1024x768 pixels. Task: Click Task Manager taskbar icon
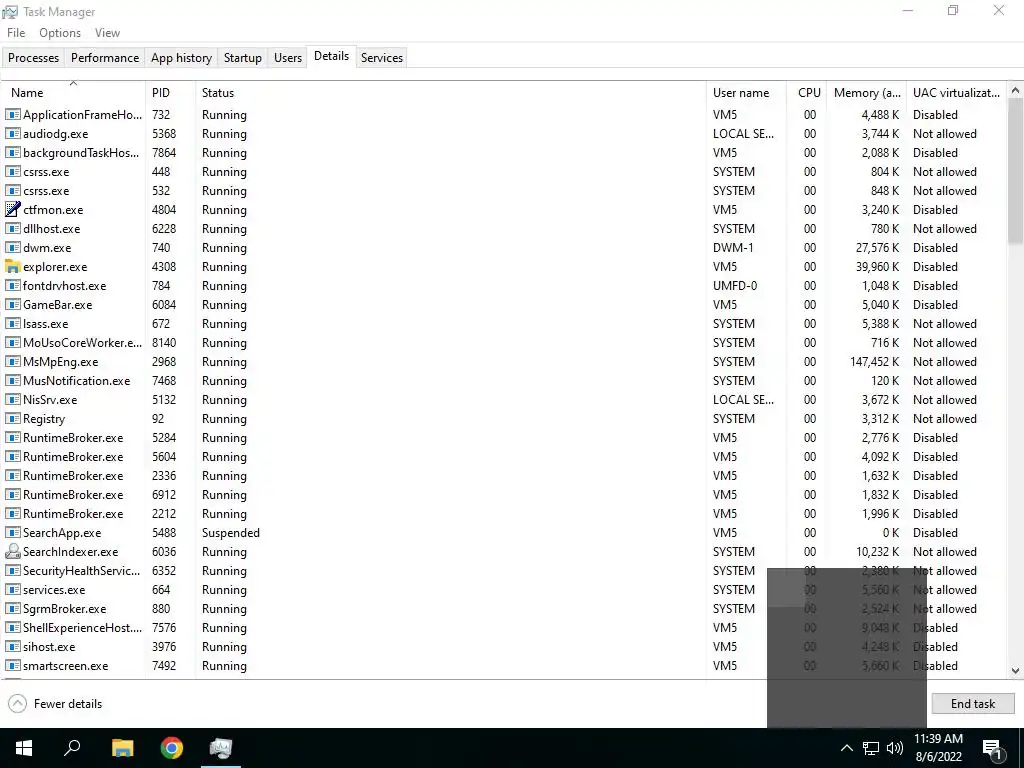point(221,748)
